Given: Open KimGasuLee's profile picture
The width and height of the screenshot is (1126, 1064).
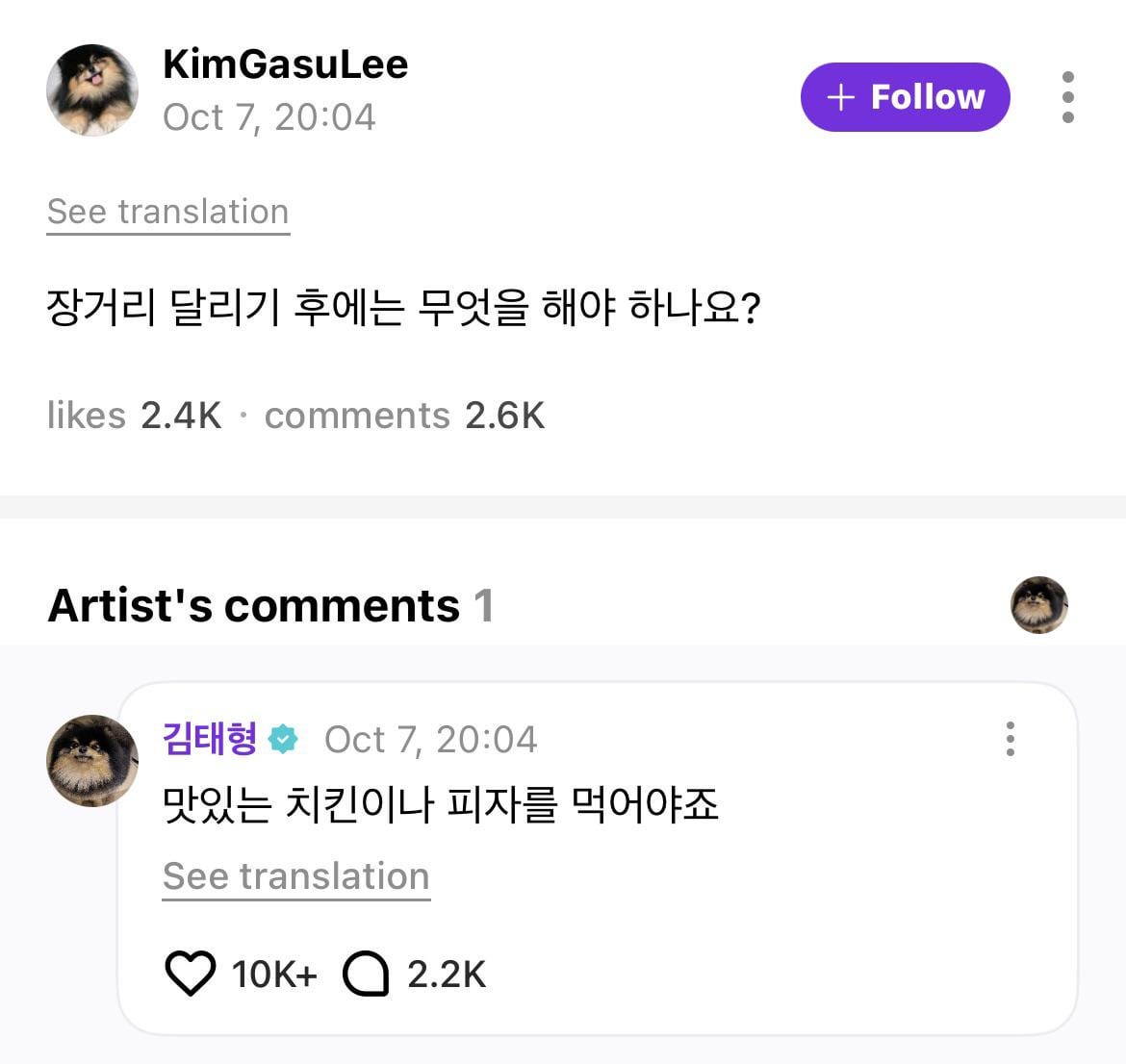Looking at the screenshot, I should click(x=92, y=90).
